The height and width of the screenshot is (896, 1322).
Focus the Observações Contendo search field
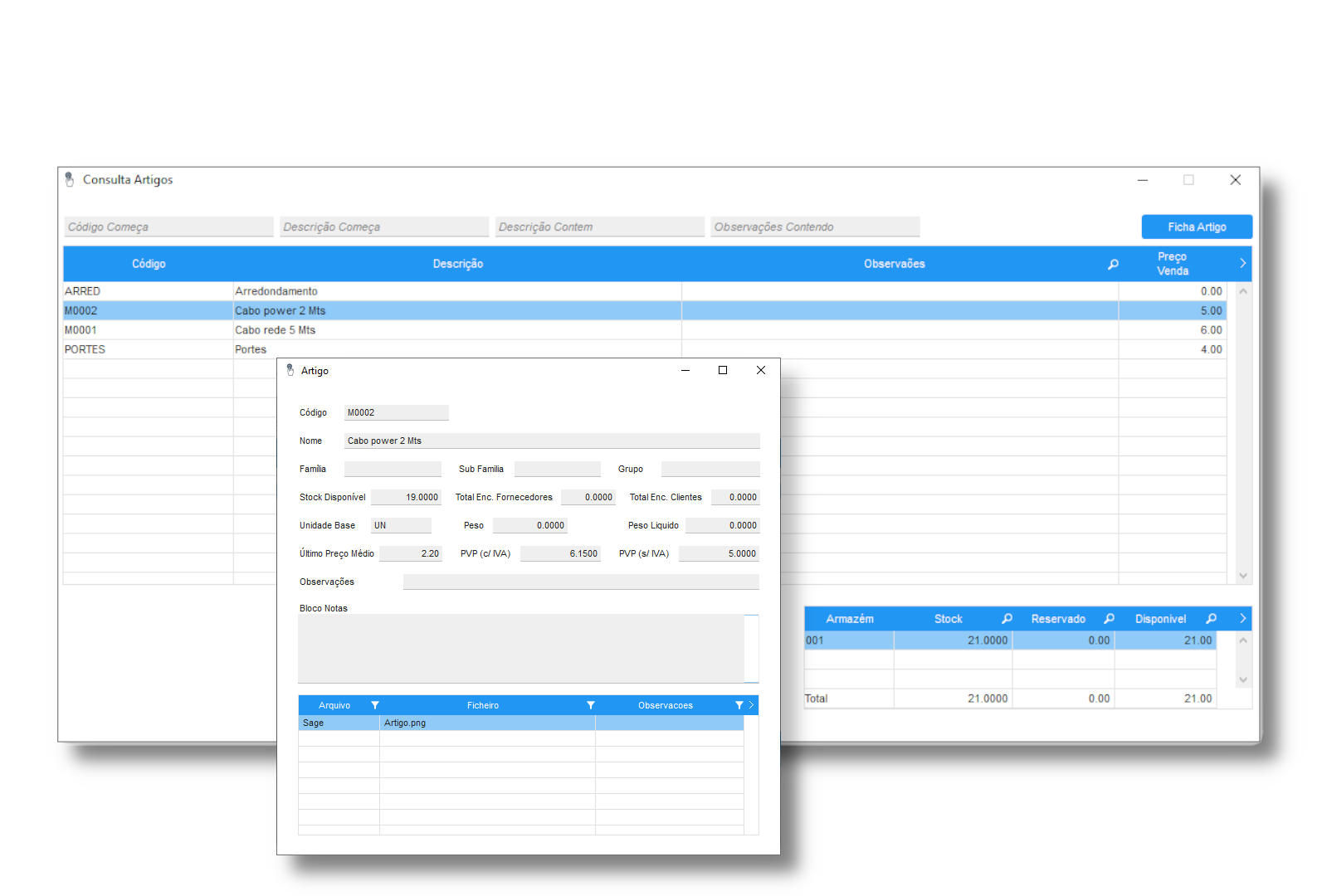[814, 226]
